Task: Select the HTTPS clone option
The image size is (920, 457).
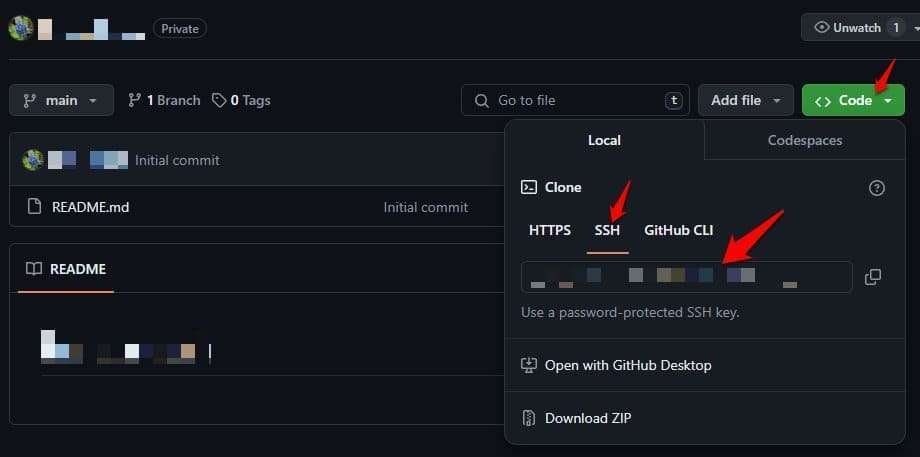Action: click(x=550, y=231)
